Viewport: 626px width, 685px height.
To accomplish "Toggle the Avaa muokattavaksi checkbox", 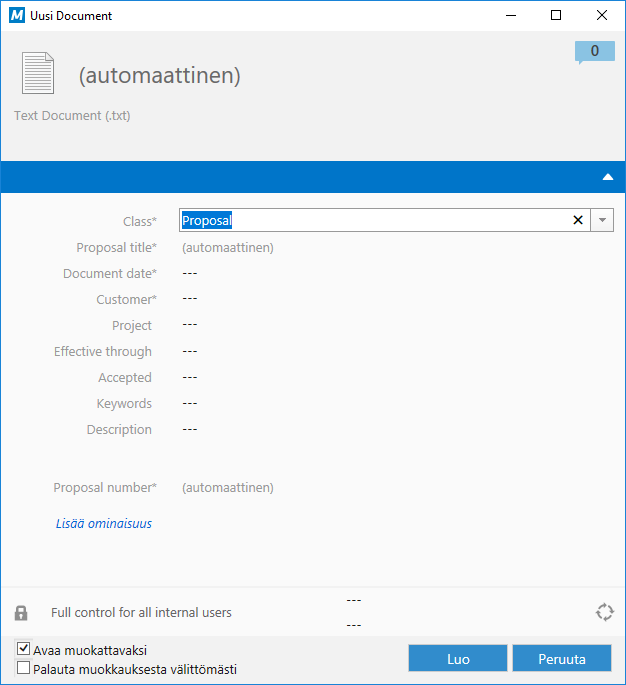I will (24, 650).
